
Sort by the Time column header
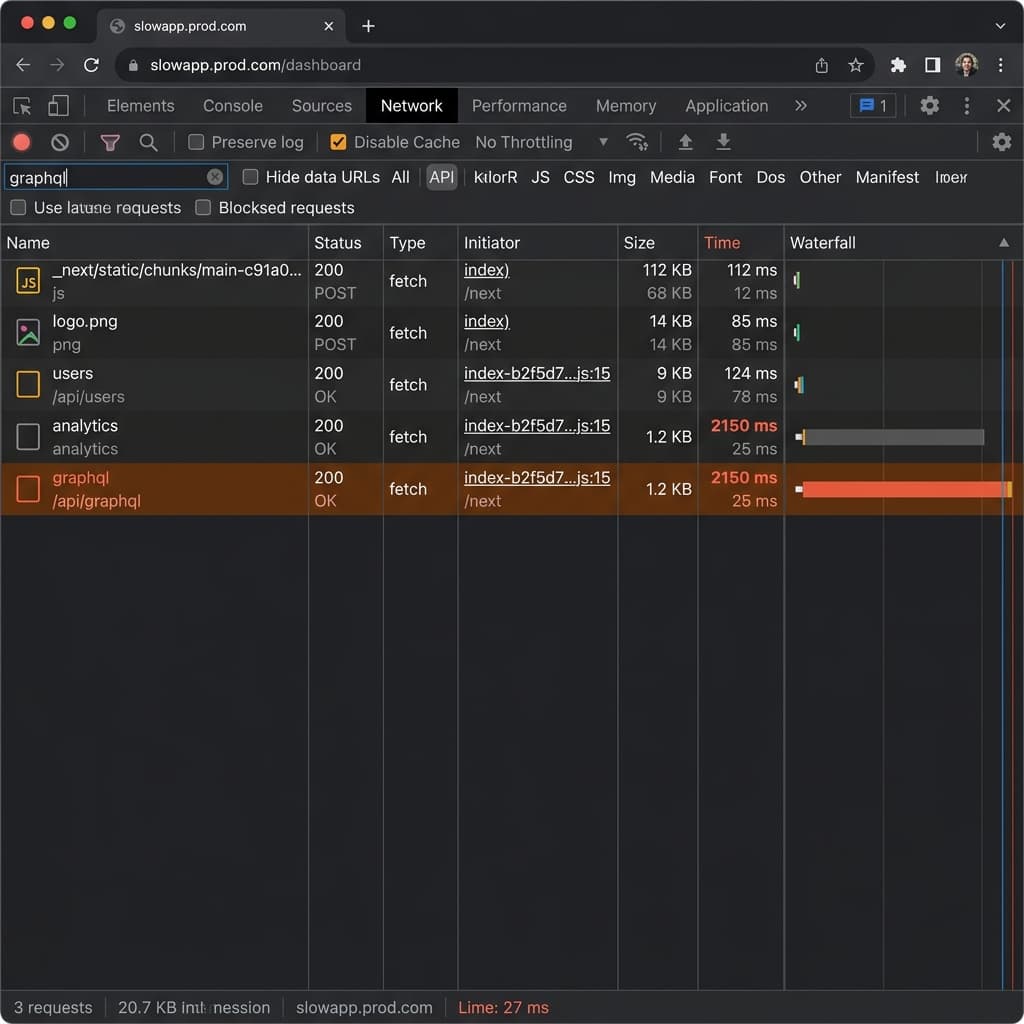click(741, 243)
